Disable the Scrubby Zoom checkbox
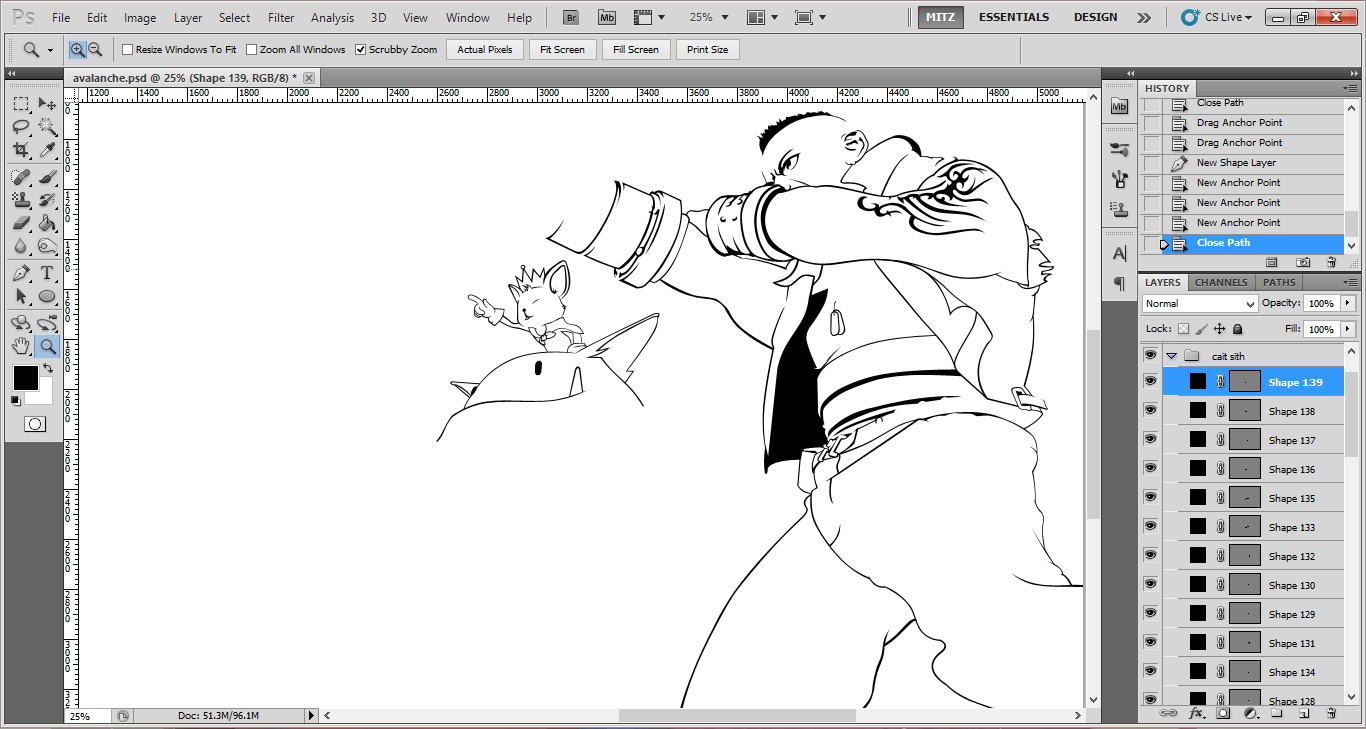Viewport: 1366px width, 729px height. pos(360,49)
